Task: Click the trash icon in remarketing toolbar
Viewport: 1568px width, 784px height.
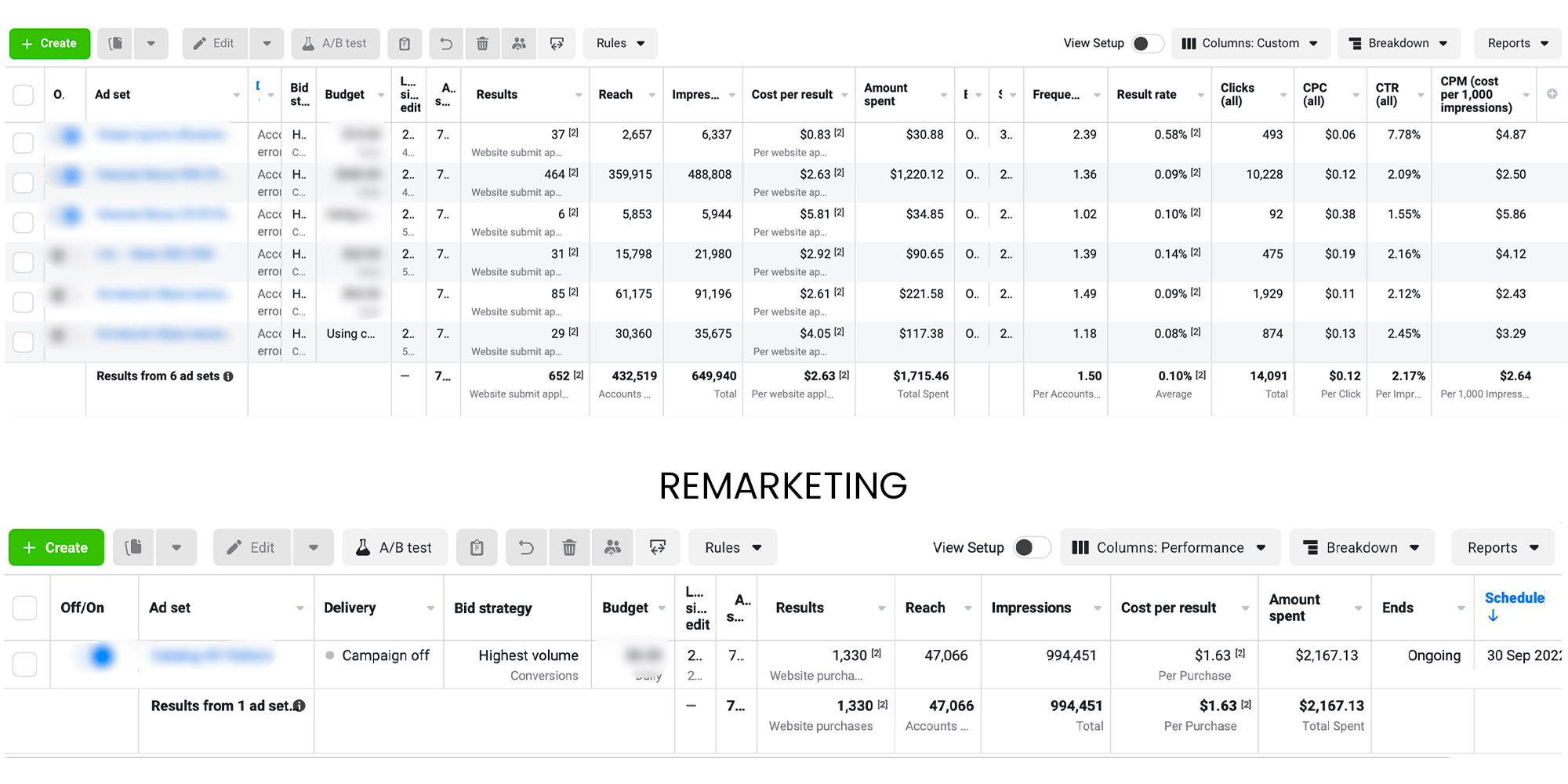Action: pos(569,547)
